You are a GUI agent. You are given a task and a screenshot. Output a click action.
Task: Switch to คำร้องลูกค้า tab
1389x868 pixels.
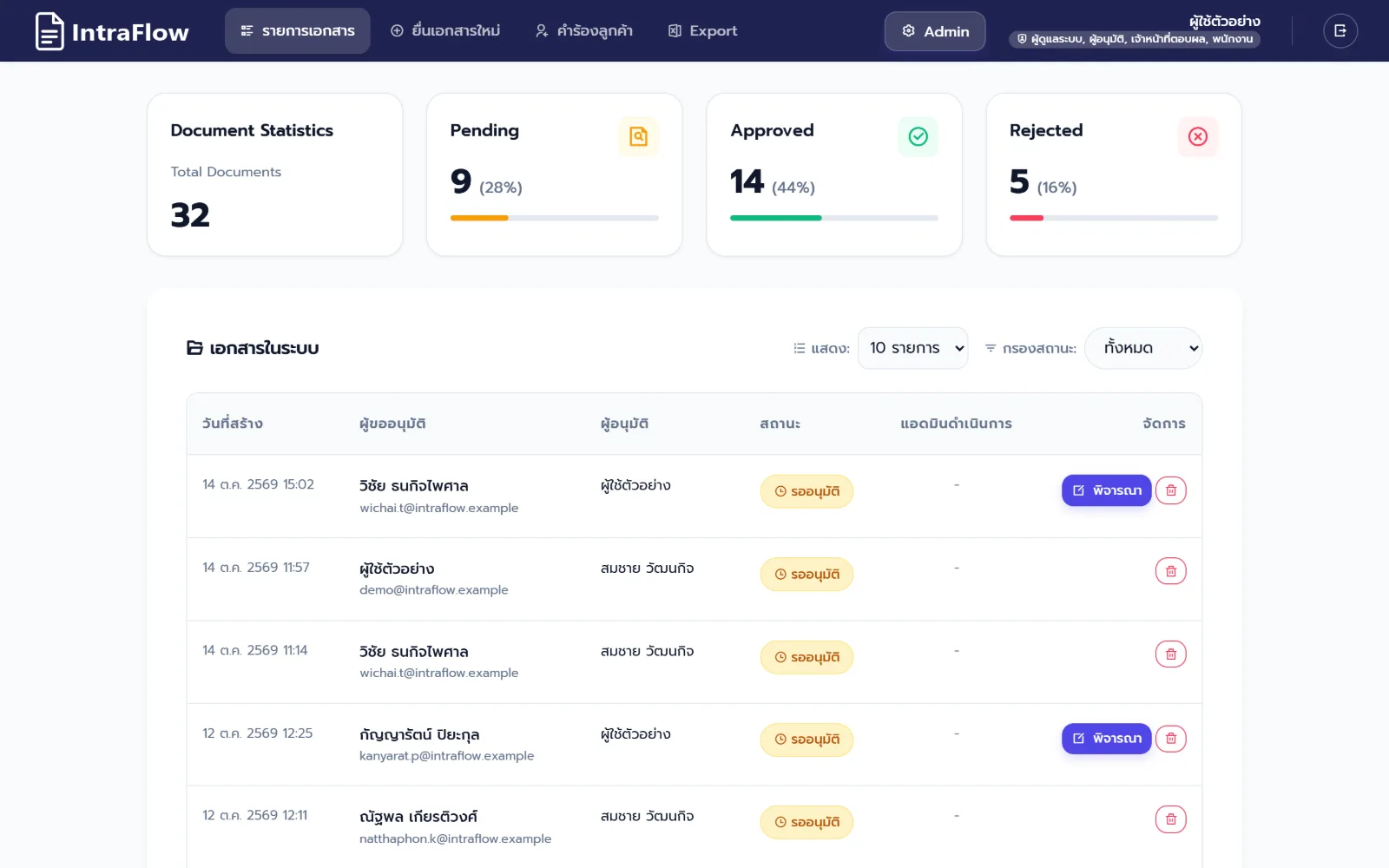click(x=583, y=31)
